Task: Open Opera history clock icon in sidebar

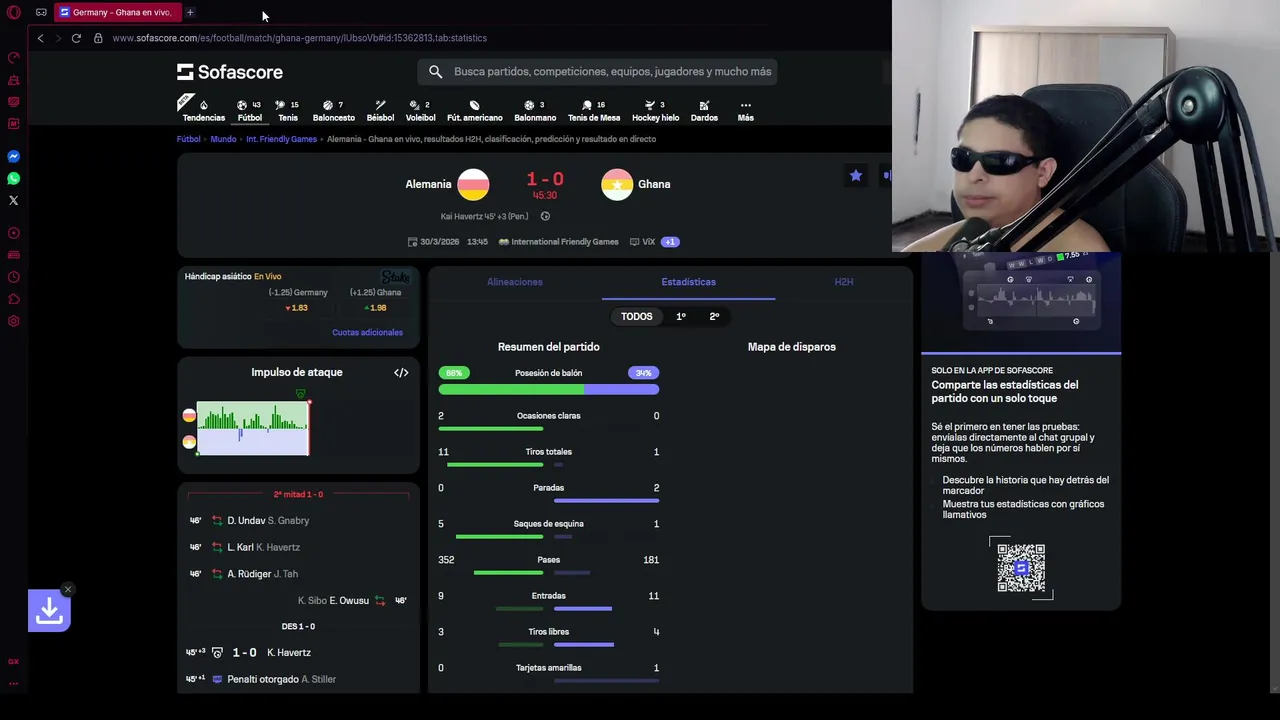Action: coord(14,277)
